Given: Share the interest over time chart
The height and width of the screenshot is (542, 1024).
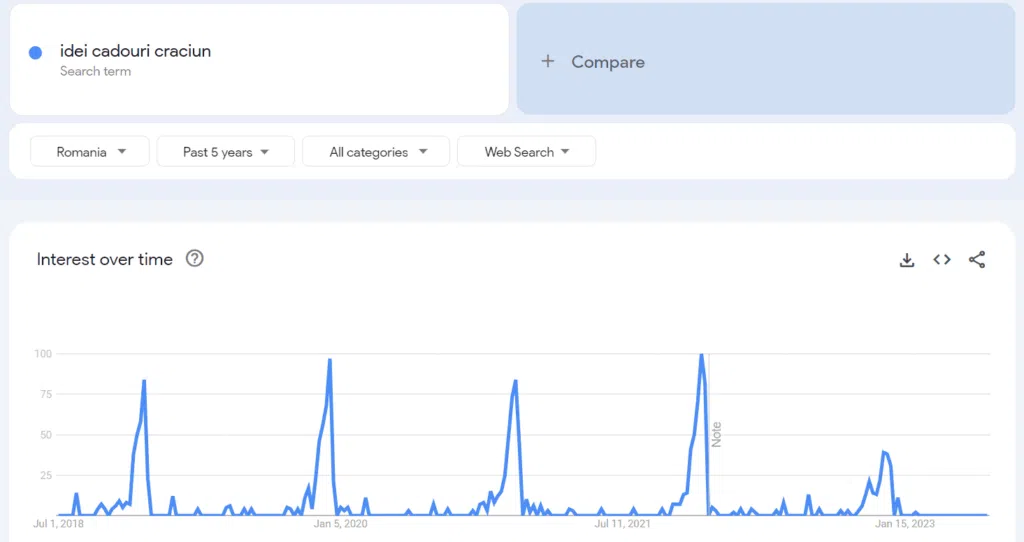Looking at the screenshot, I should tap(977, 260).
